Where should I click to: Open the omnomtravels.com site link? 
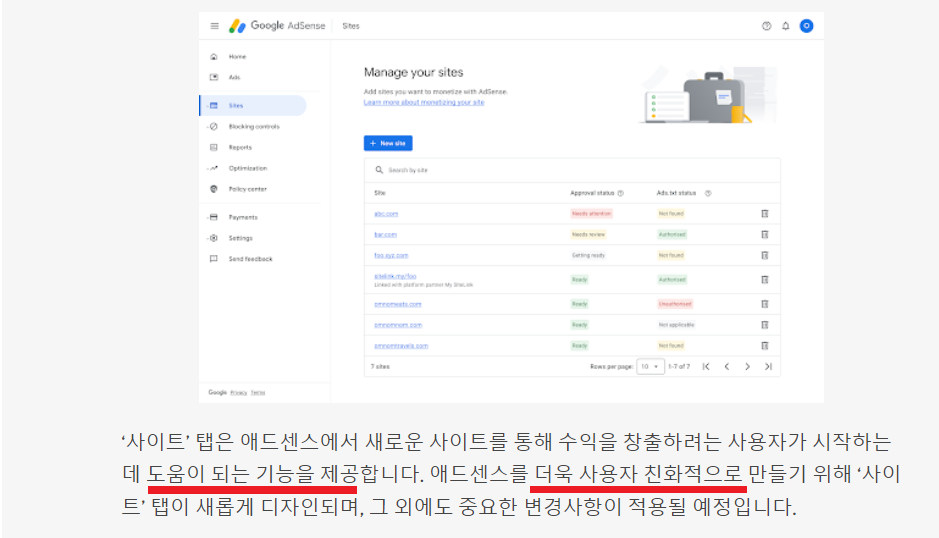coord(401,346)
